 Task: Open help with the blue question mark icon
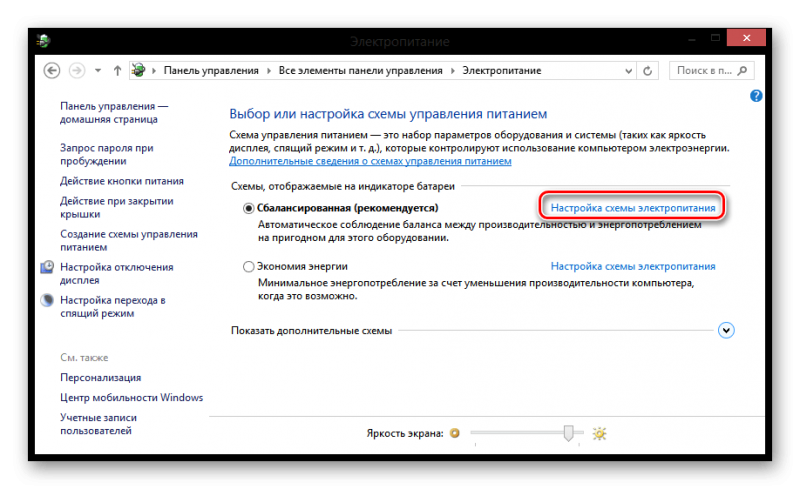[x=756, y=96]
